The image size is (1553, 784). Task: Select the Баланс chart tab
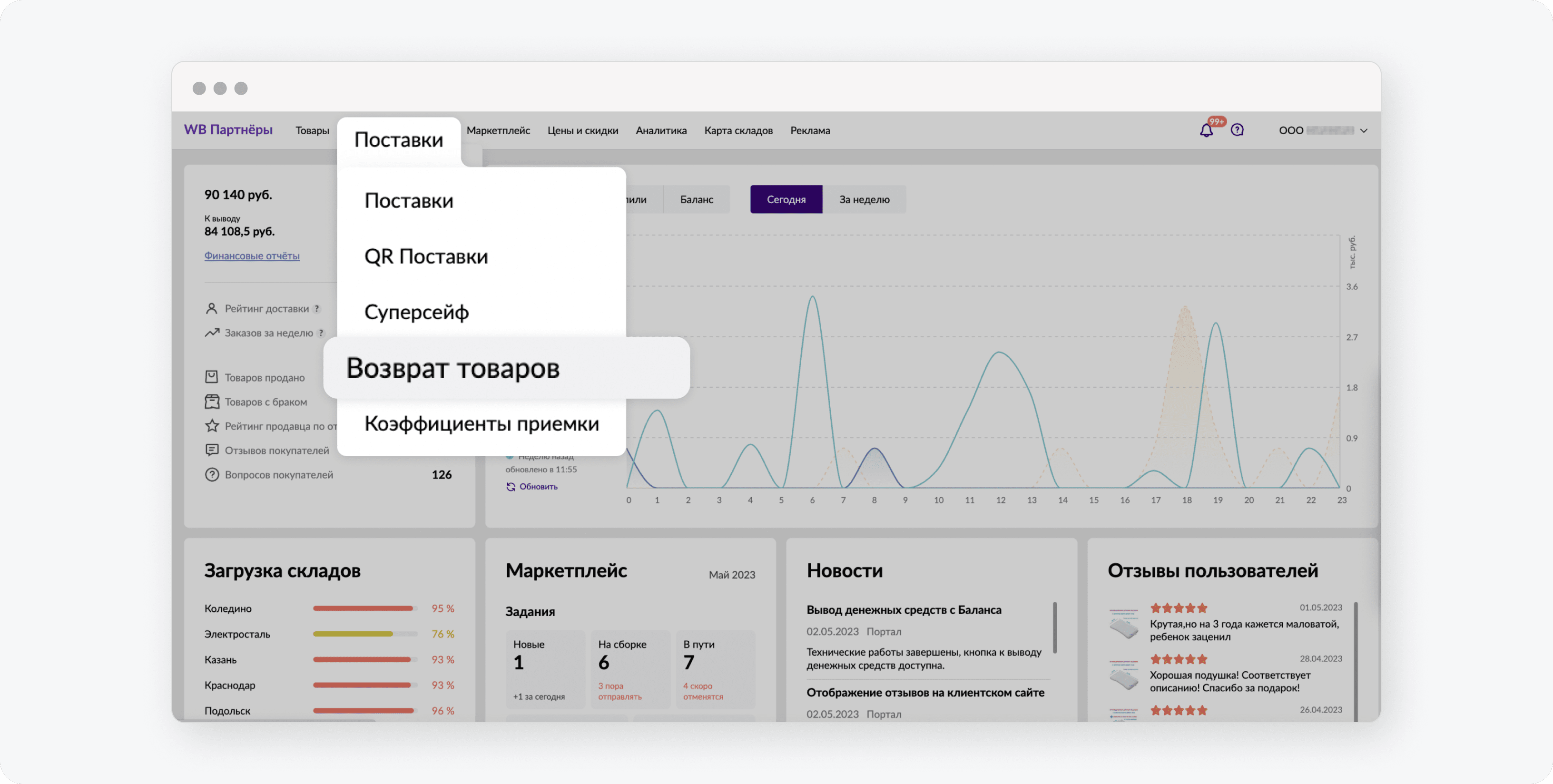[696, 199]
